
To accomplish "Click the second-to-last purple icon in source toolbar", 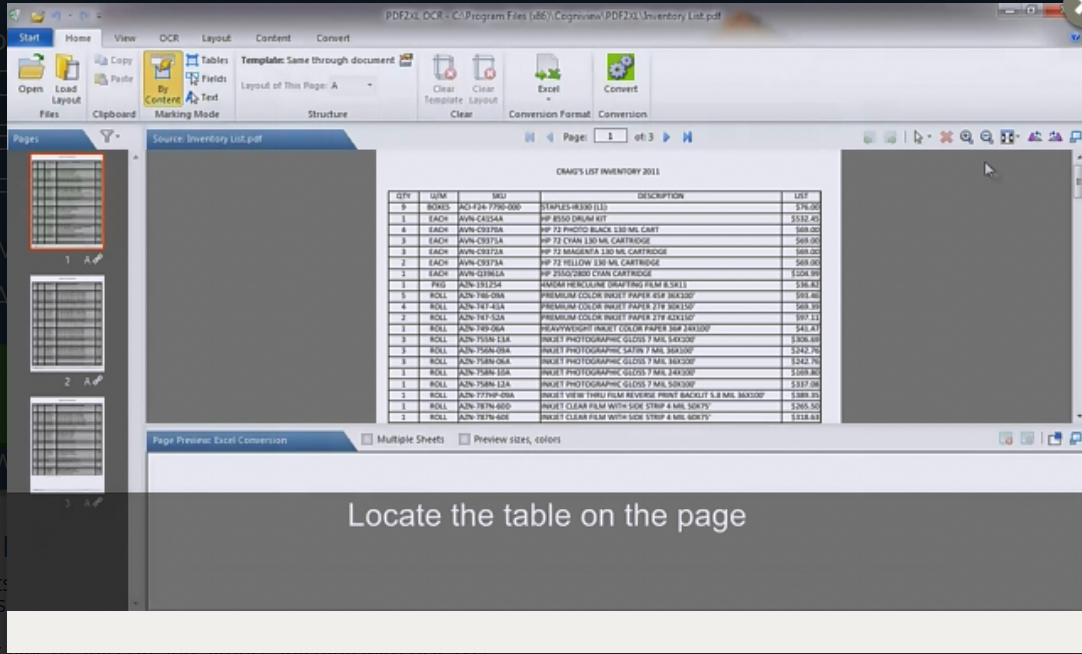I will (1034, 137).
